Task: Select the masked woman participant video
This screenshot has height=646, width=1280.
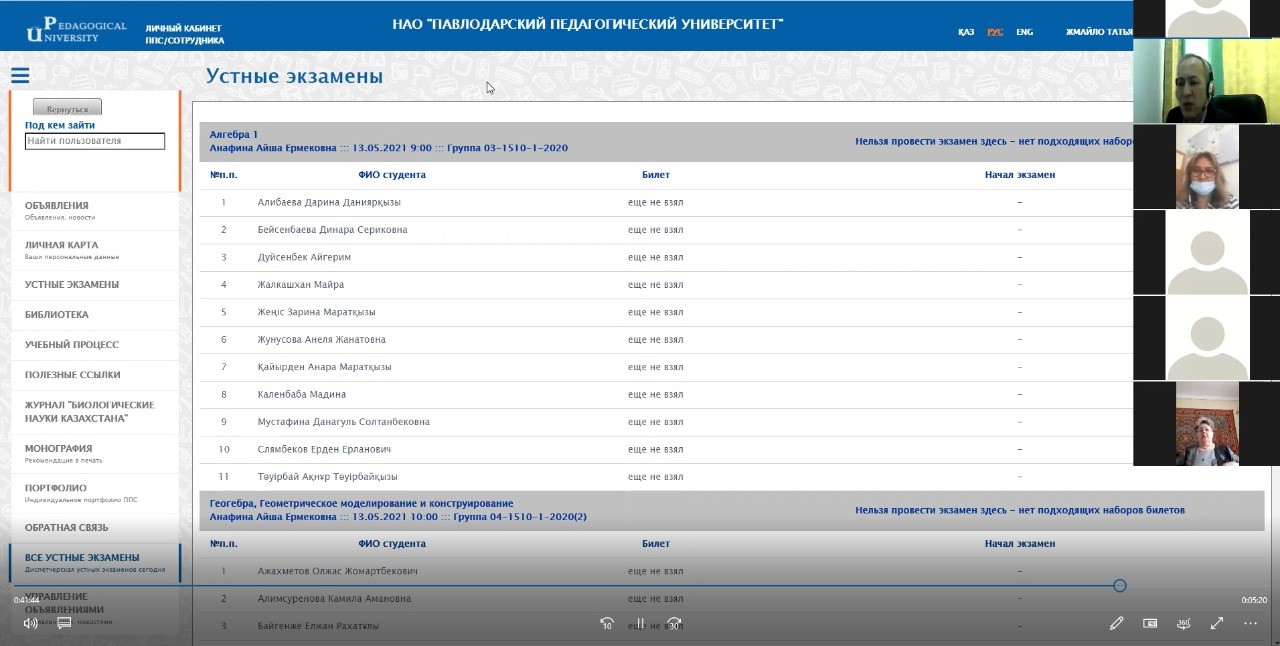Action: (x=1206, y=167)
